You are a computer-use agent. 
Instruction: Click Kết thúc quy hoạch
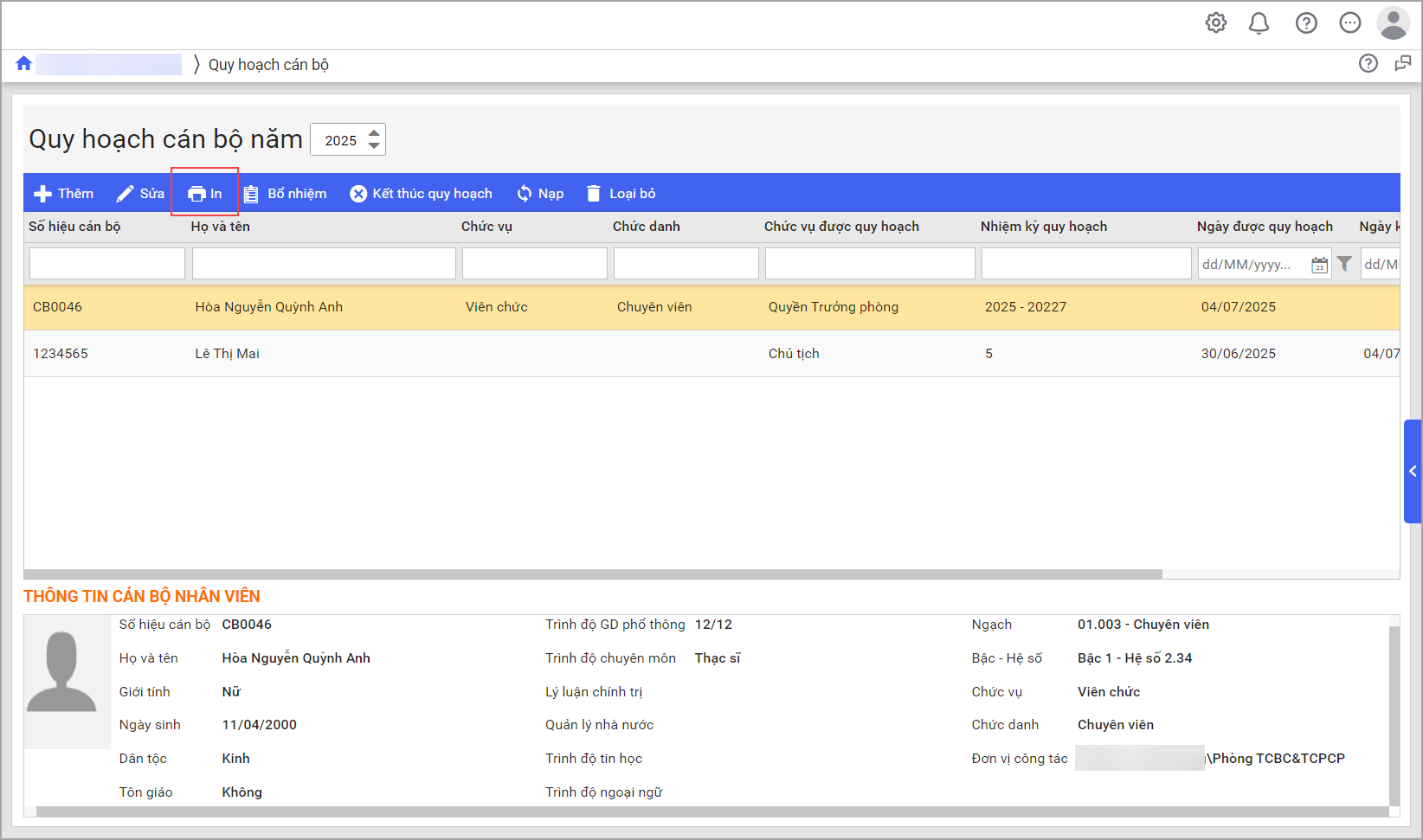click(x=421, y=194)
